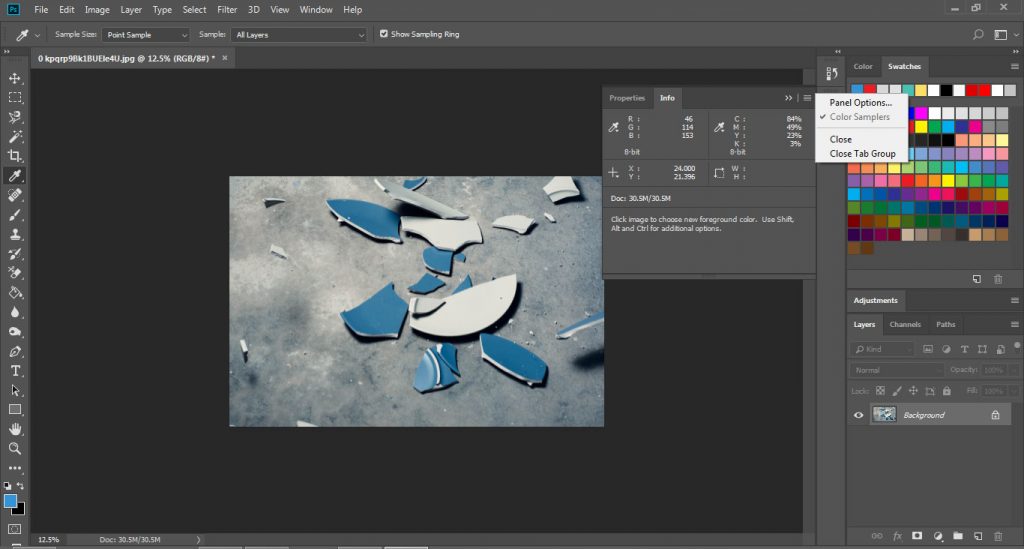Choose Panel Options from the flyout menu
1024x549 pixels.
pyautogui.click(x=860, y=103)
